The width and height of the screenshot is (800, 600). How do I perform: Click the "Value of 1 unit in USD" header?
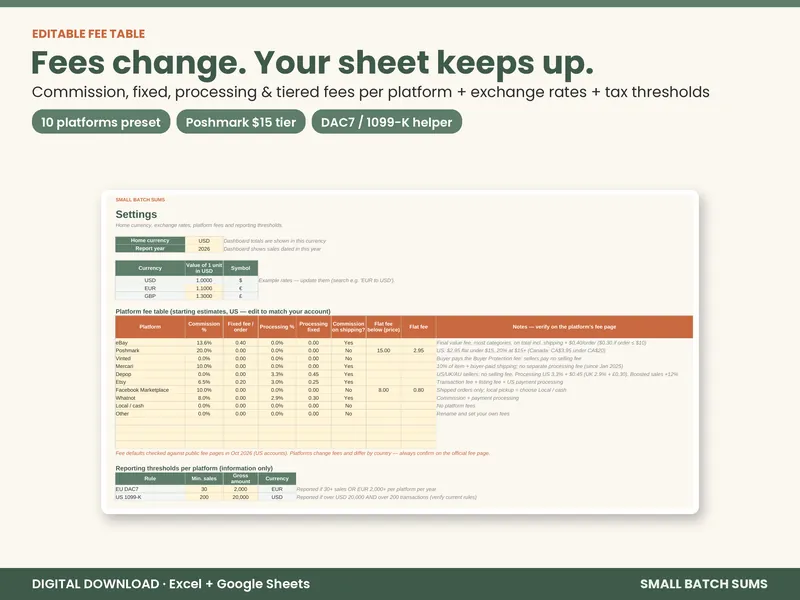click(204, 268)
